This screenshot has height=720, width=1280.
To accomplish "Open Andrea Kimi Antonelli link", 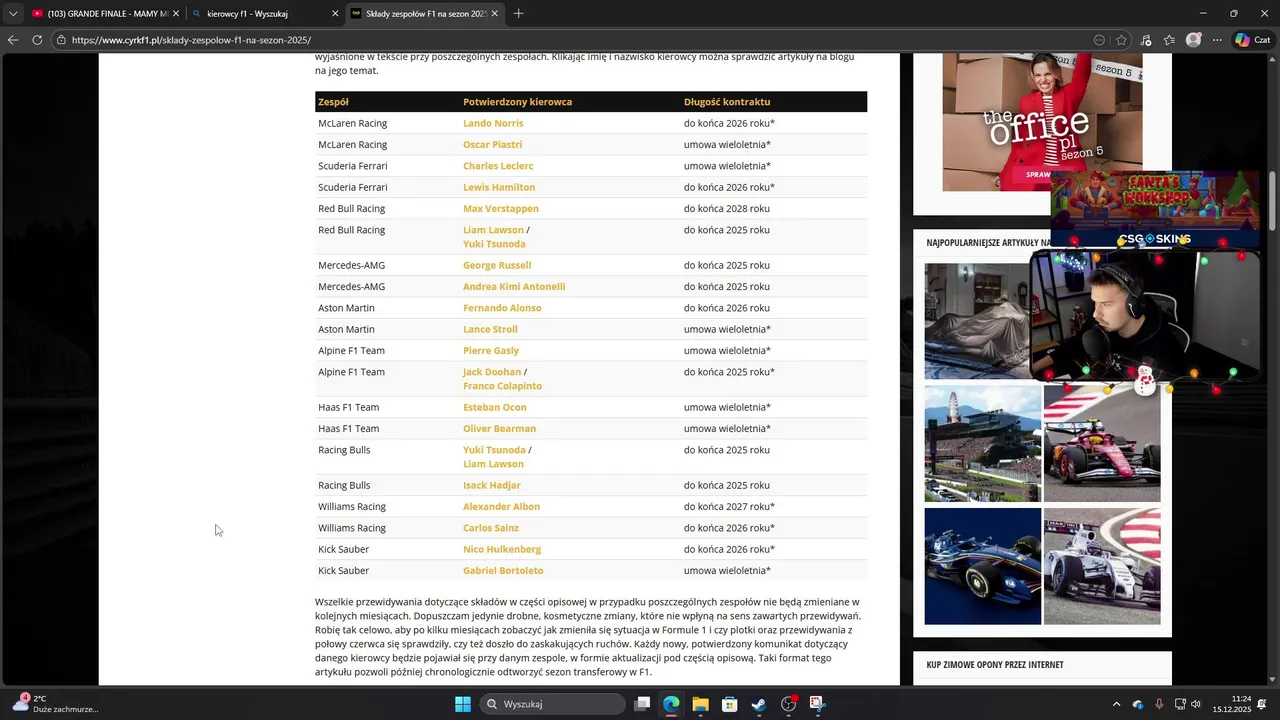I will click(514, 286).
